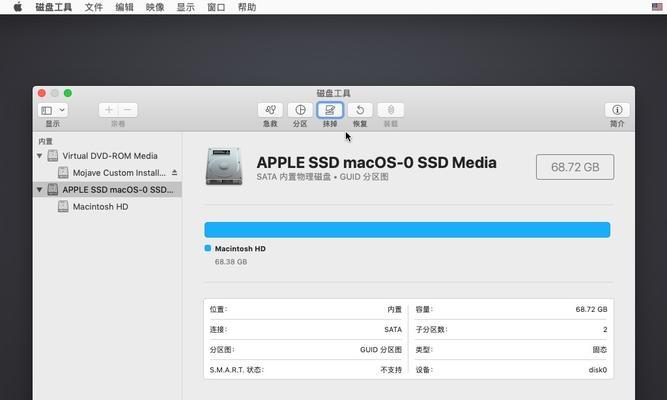Screen dimensions: 667x400
Task: Click the 分区图 row value GUID 分区图
Action: (381, 349)
